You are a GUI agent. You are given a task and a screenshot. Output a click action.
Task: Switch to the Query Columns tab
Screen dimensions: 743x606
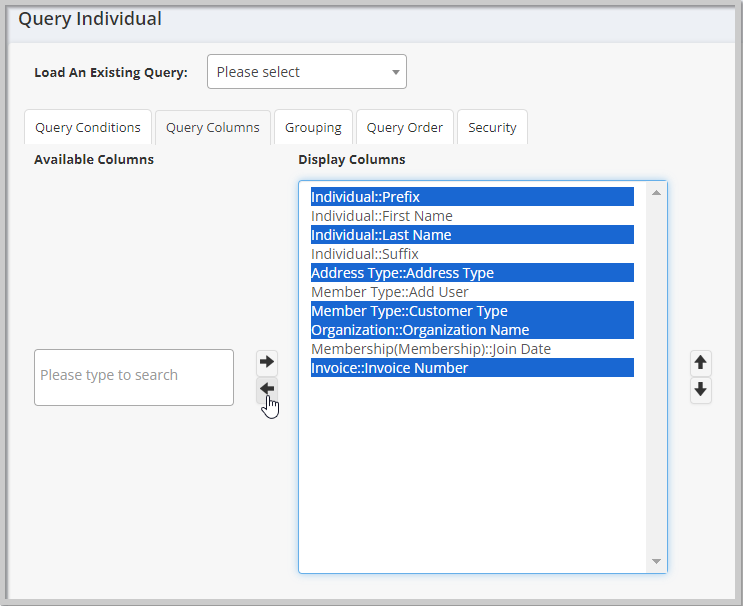pos(213,127)
